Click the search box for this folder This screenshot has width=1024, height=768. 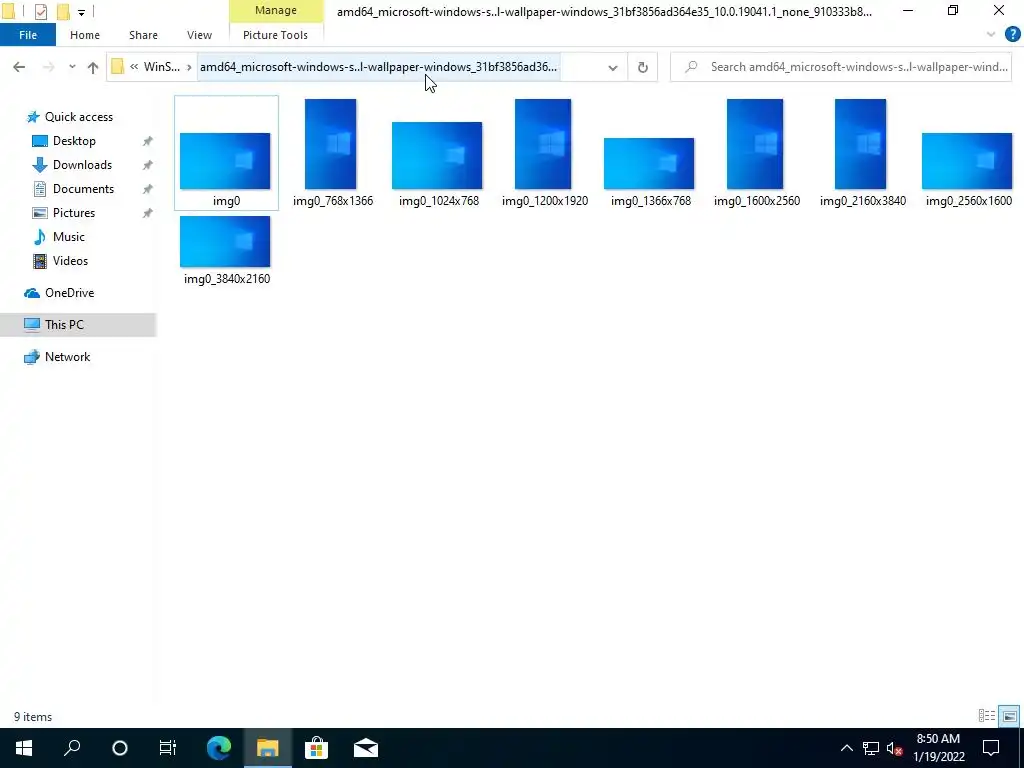842,67
